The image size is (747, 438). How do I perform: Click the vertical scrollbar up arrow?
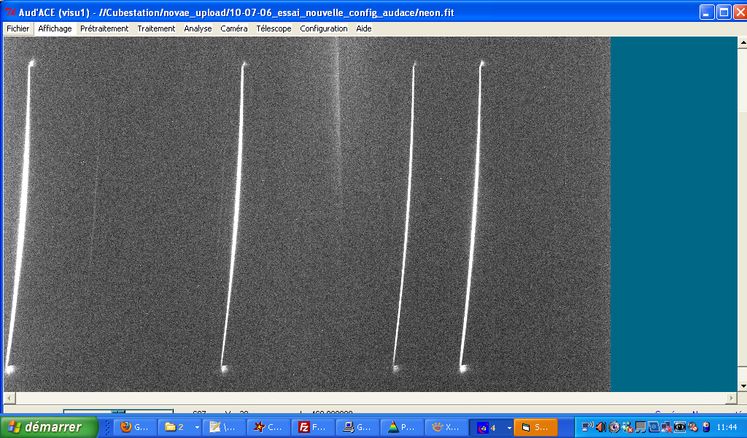click(742, 42)
